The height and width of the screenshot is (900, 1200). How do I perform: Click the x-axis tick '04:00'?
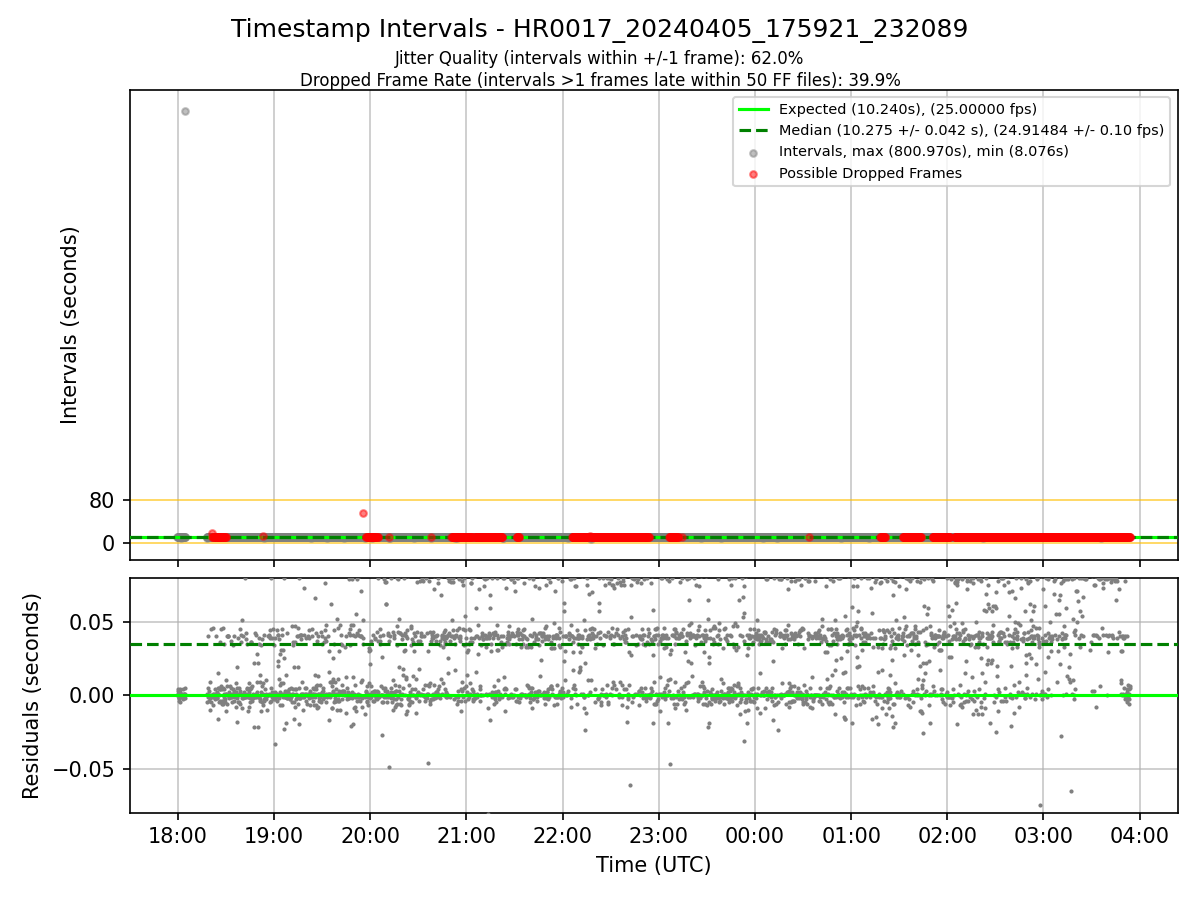coord(1140,835)
